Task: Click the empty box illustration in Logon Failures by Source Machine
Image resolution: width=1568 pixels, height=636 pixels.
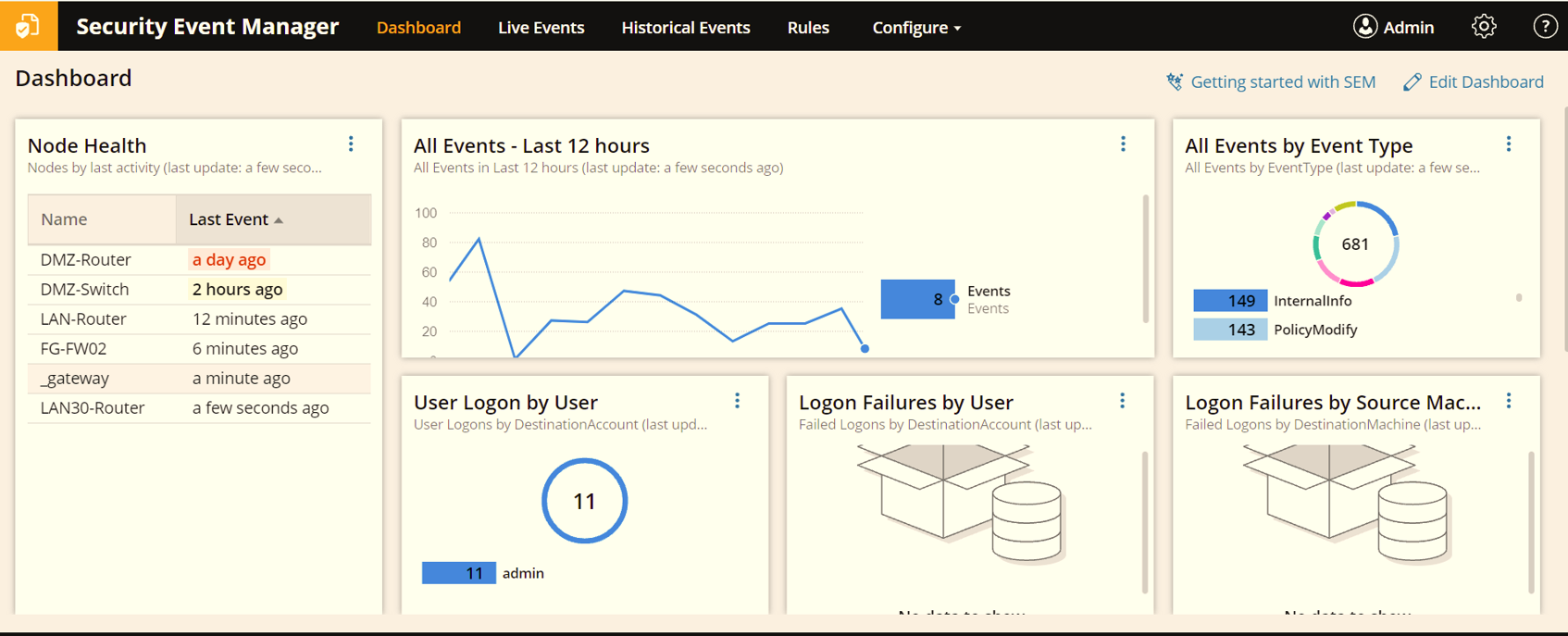Action: 1346,503
